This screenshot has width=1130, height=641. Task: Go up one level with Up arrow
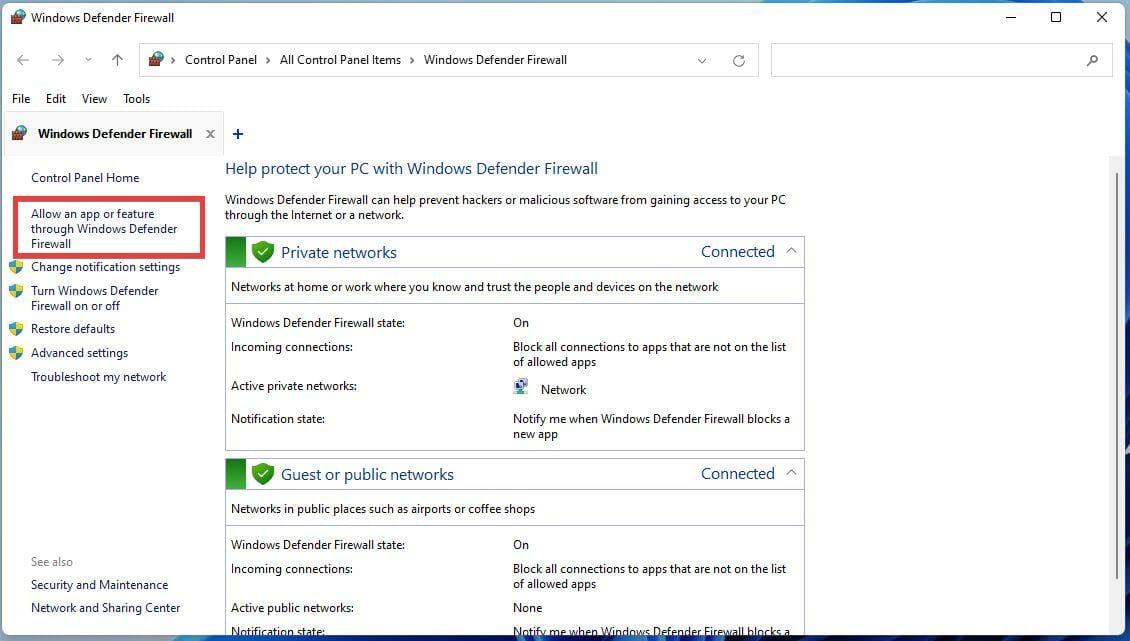(x=117, y=60)
